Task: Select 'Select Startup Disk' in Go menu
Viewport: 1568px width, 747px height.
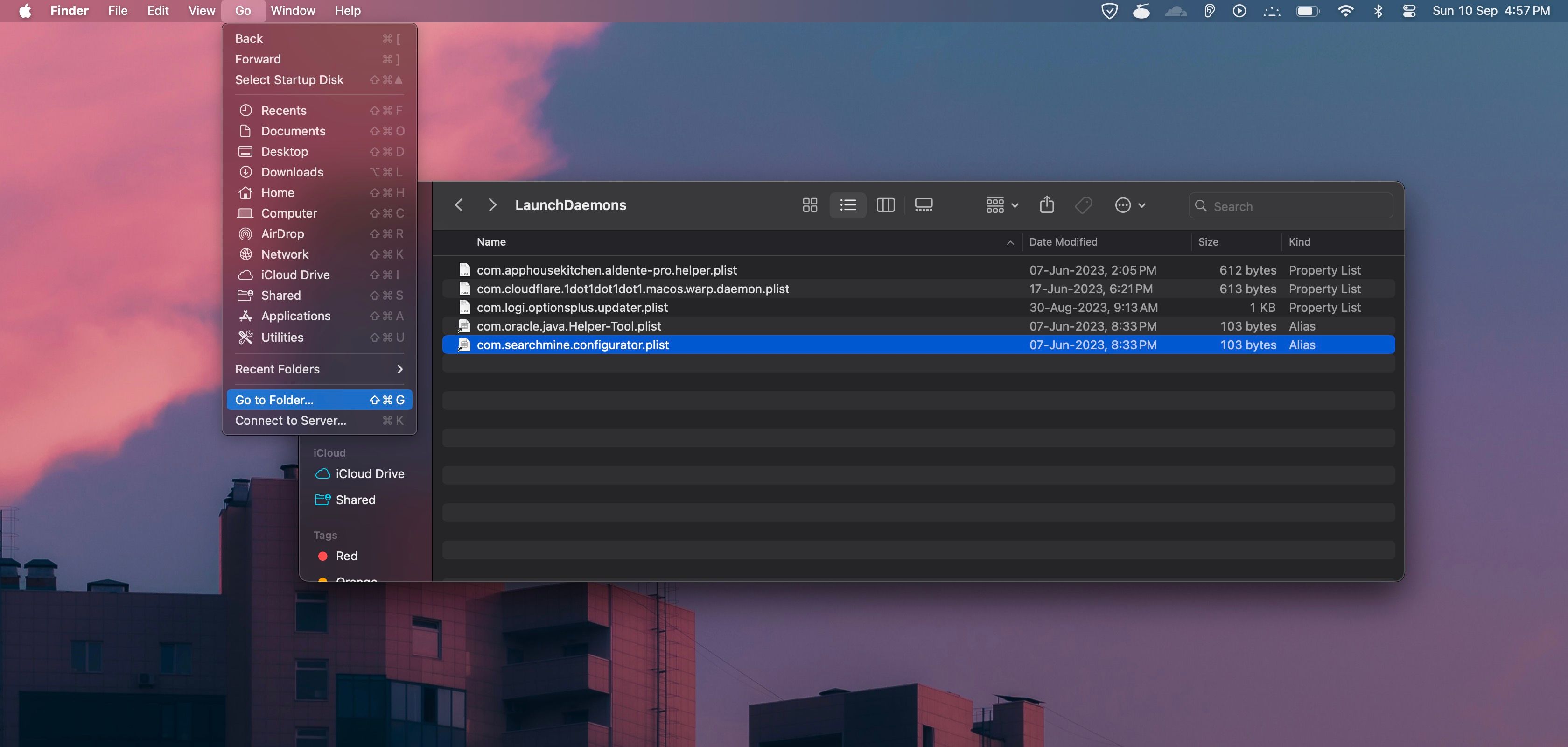Action: 290,80
